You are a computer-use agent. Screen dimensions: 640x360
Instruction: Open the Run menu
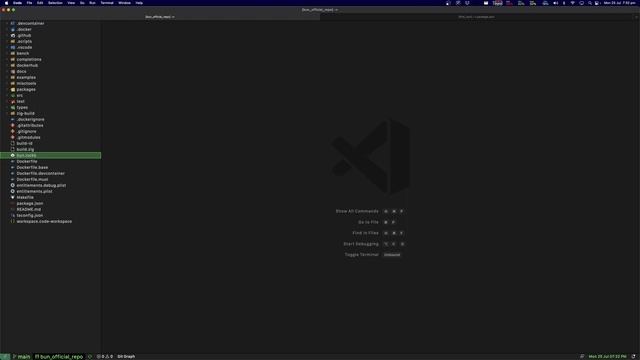pyautogui.click(x=92, y=3)
